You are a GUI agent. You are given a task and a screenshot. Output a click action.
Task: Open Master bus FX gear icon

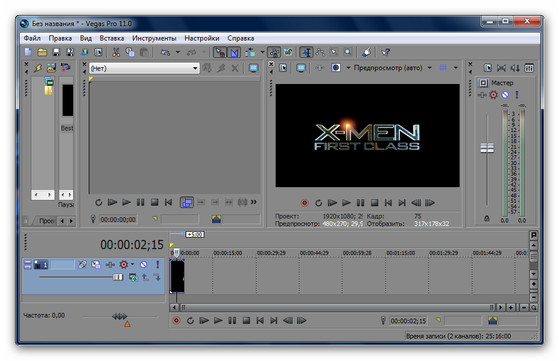click(494, 95)
